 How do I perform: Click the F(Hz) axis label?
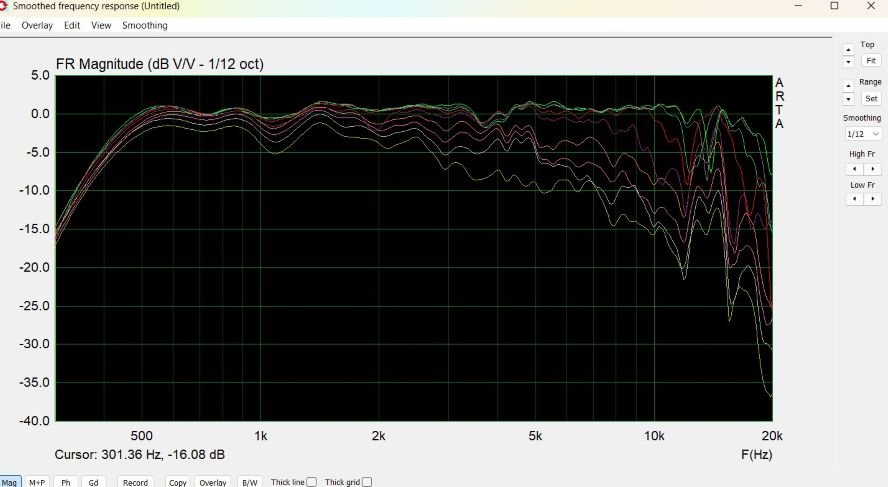[x=757, y=454]
